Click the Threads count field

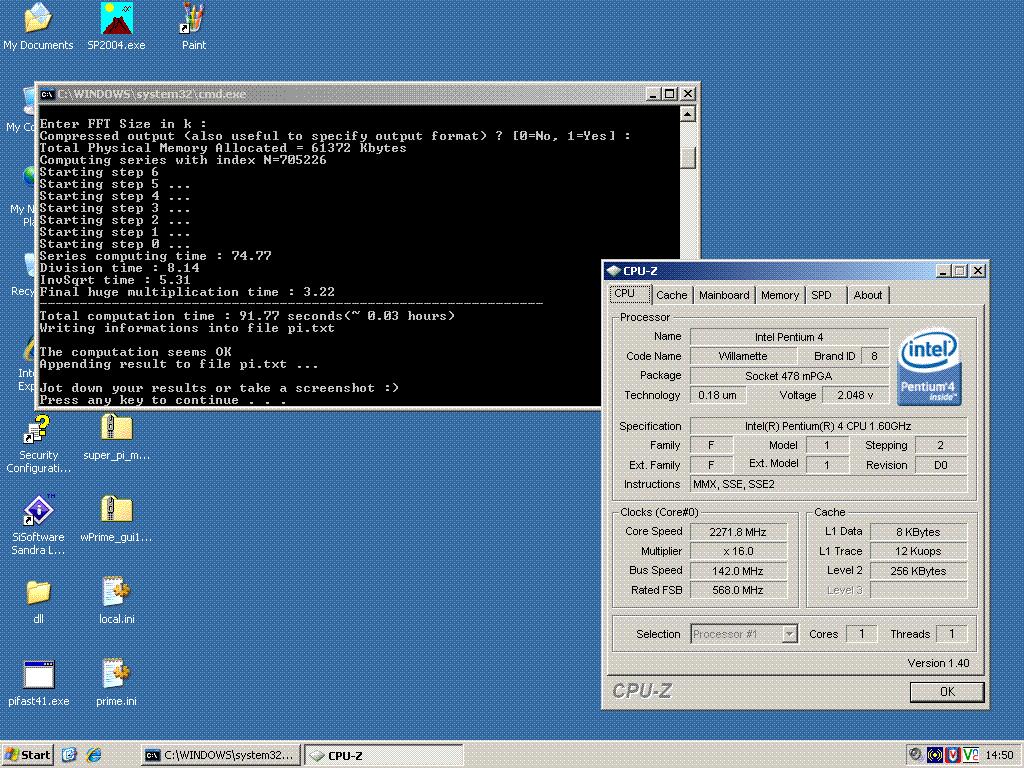tap(951, 633)
